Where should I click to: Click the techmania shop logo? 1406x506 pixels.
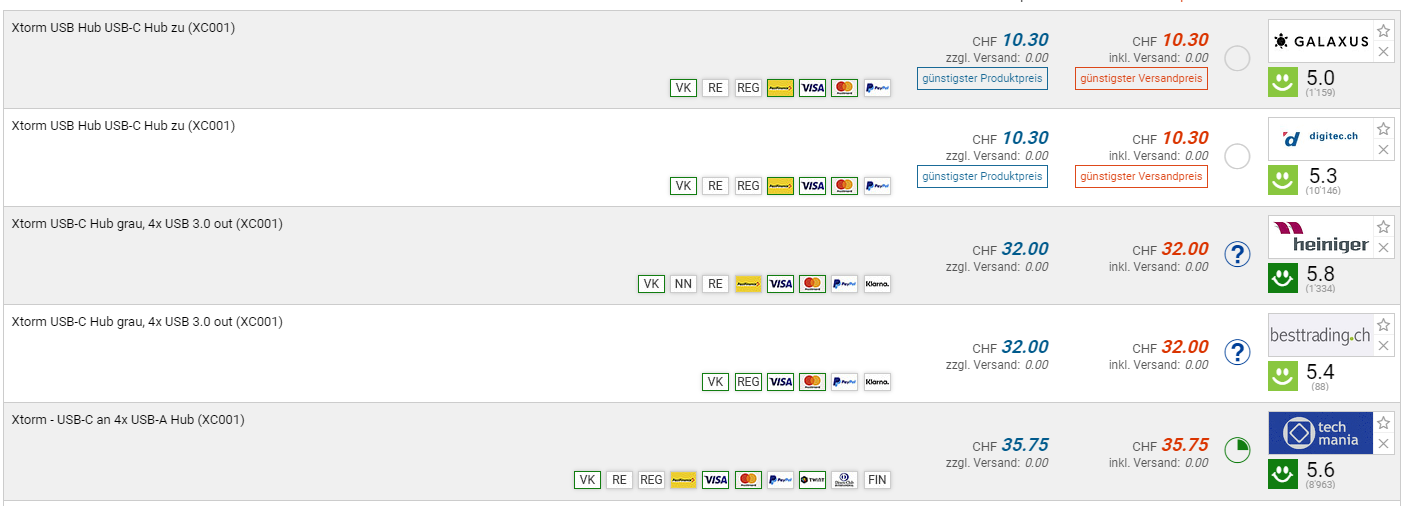point(1320,434)
